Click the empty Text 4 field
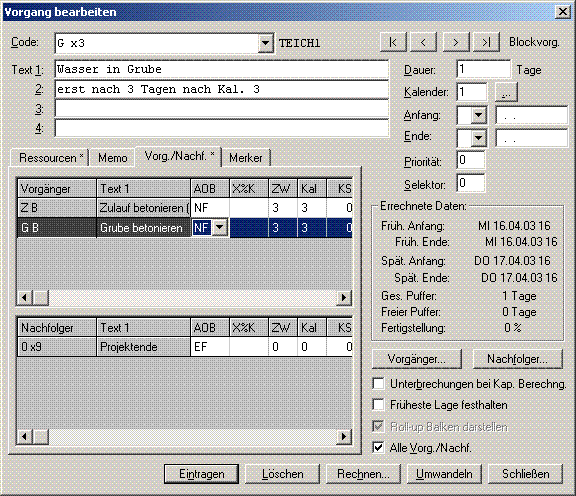The height and width of the screenshot is (496, 576). pyautogui.click(x=222, y=128)
